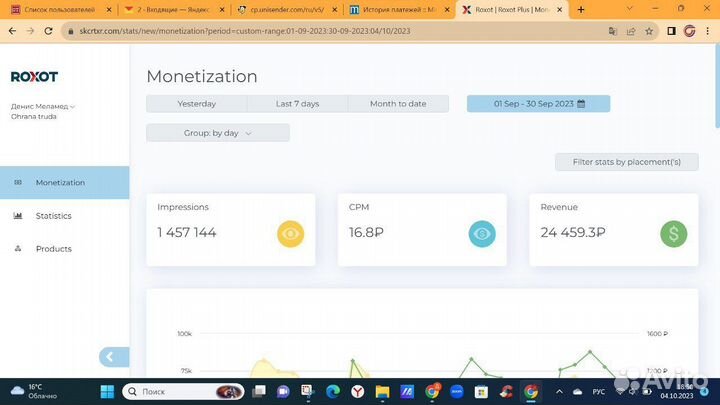The height and width of the screenshot is (405, 720).
Task: Click the Revenue value 24 459.3₽
Action: point(573,232)
